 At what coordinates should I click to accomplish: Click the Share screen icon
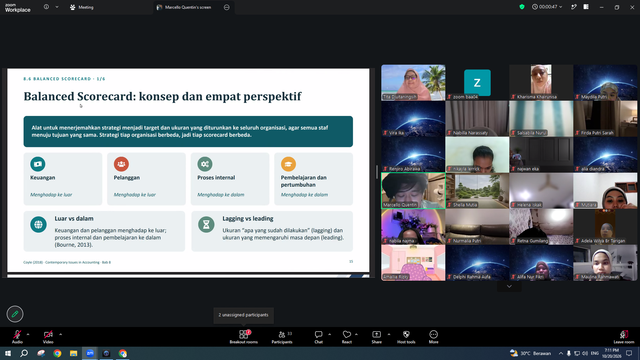point(376,337)
